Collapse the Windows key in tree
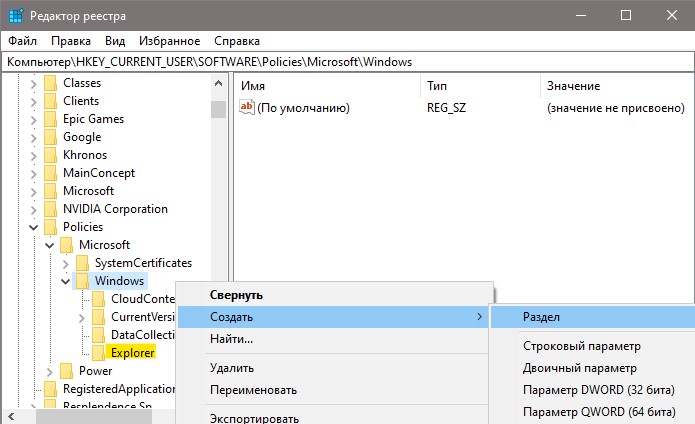Viewport: 695px width, 424px height. click(x=66, y=281)
